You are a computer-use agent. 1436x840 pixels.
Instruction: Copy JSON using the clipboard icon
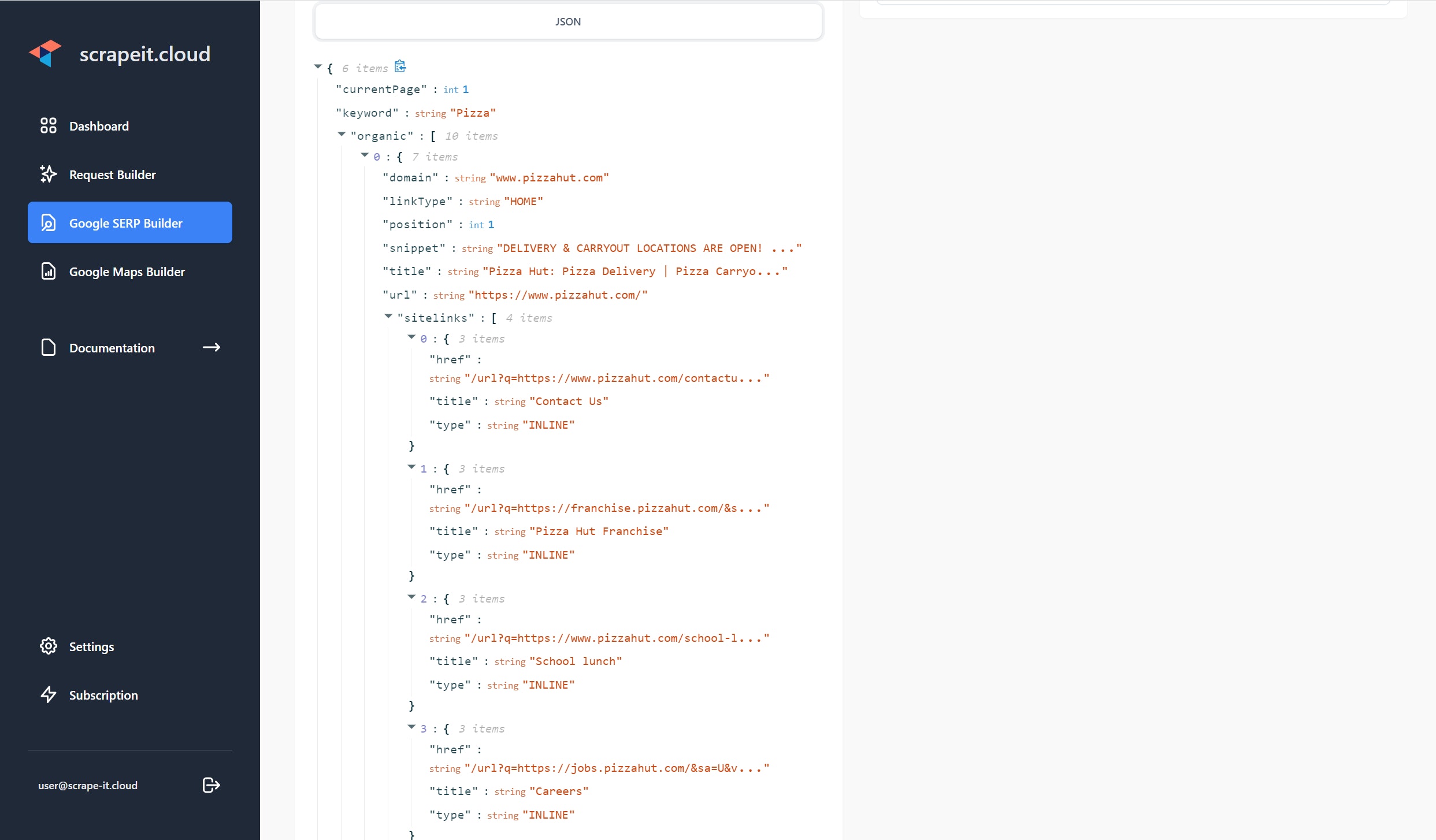tap(400, 66)
